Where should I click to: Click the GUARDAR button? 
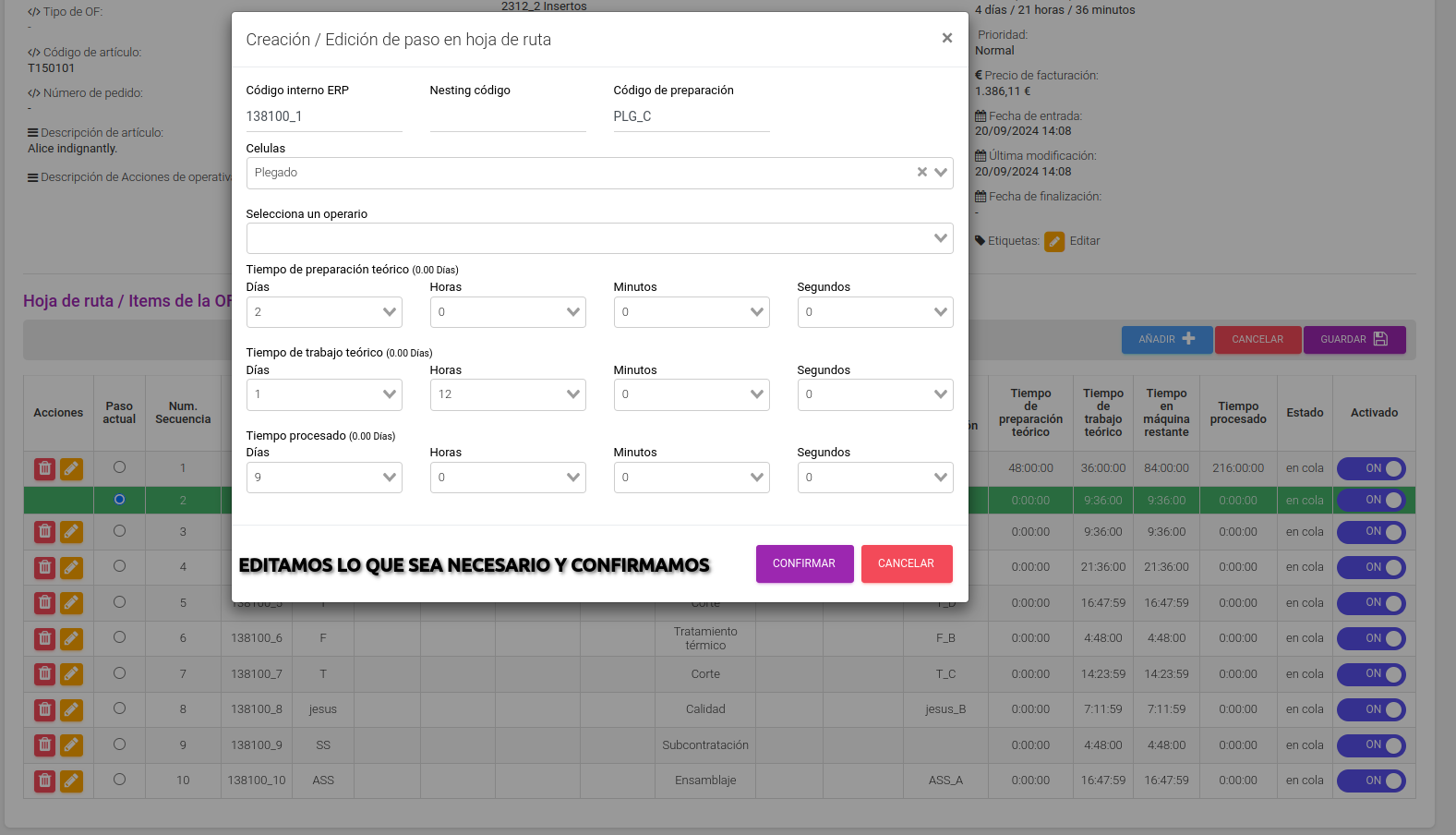click(1354, 340)
